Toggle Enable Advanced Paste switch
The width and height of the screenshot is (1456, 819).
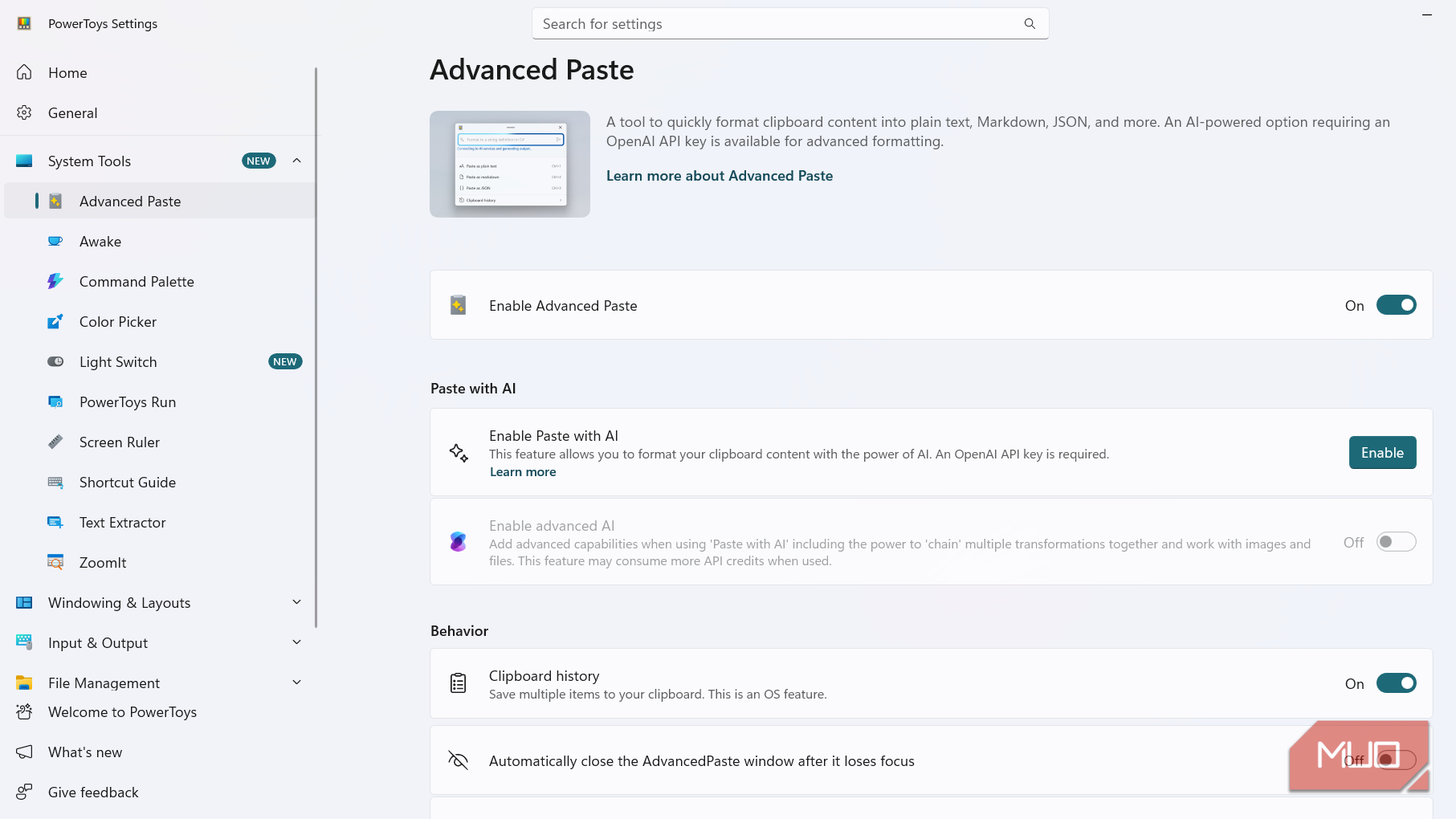1397,305
